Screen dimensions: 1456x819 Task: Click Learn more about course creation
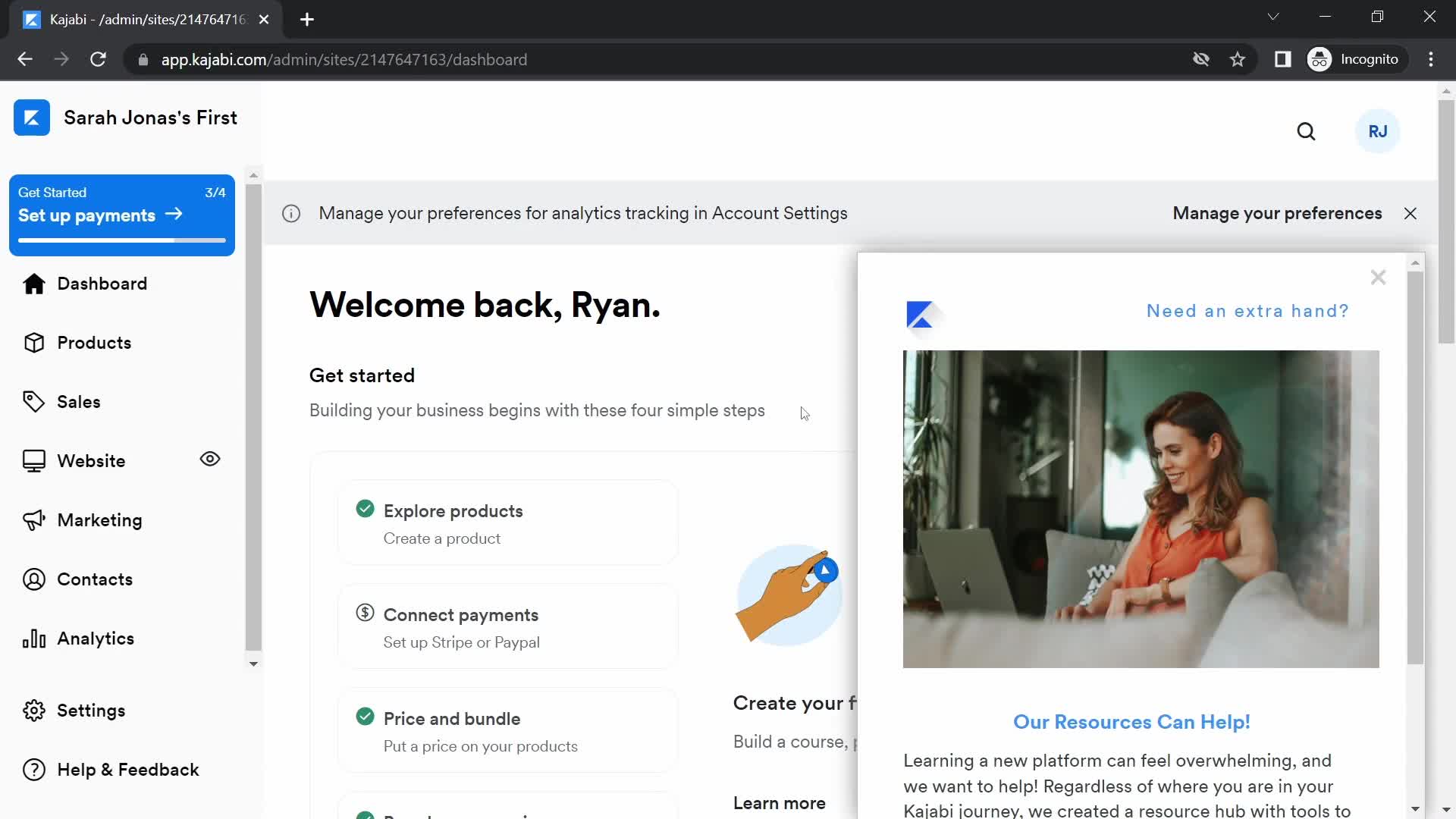coord(779,803)
